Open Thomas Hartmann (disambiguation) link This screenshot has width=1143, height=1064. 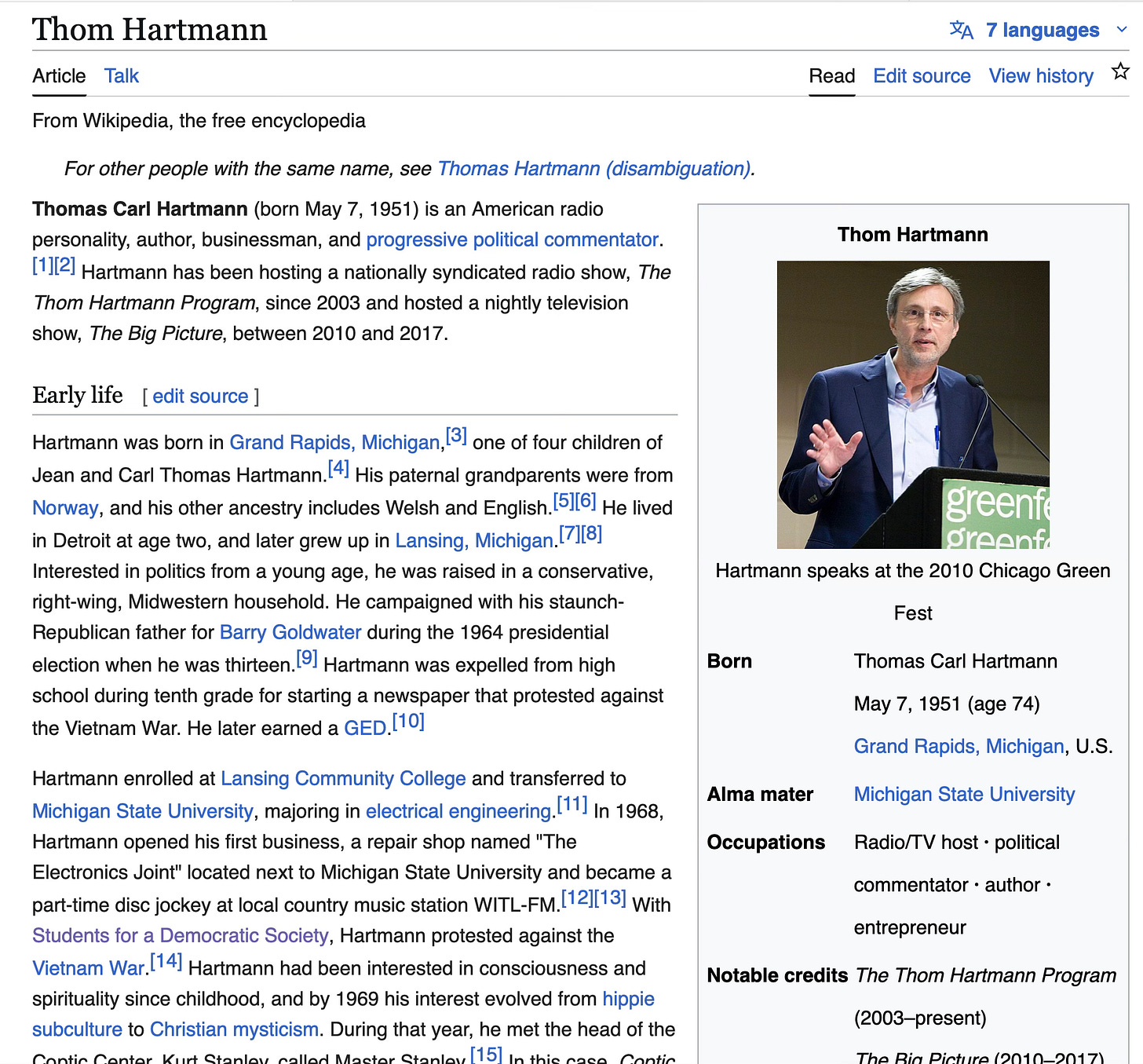594,169
